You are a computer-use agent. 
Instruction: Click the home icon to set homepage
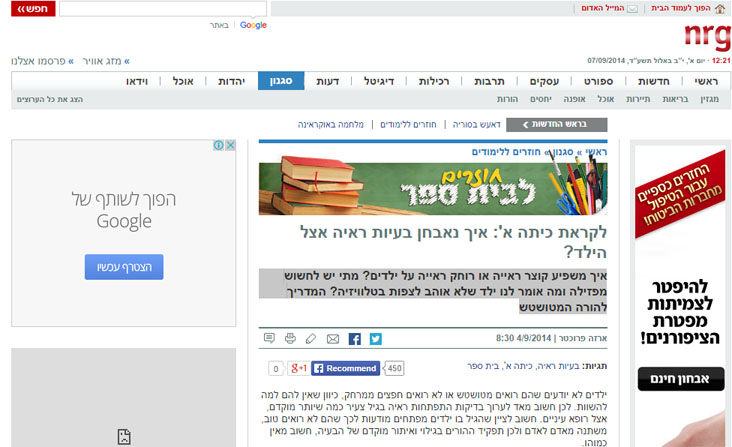pos(720,8)
